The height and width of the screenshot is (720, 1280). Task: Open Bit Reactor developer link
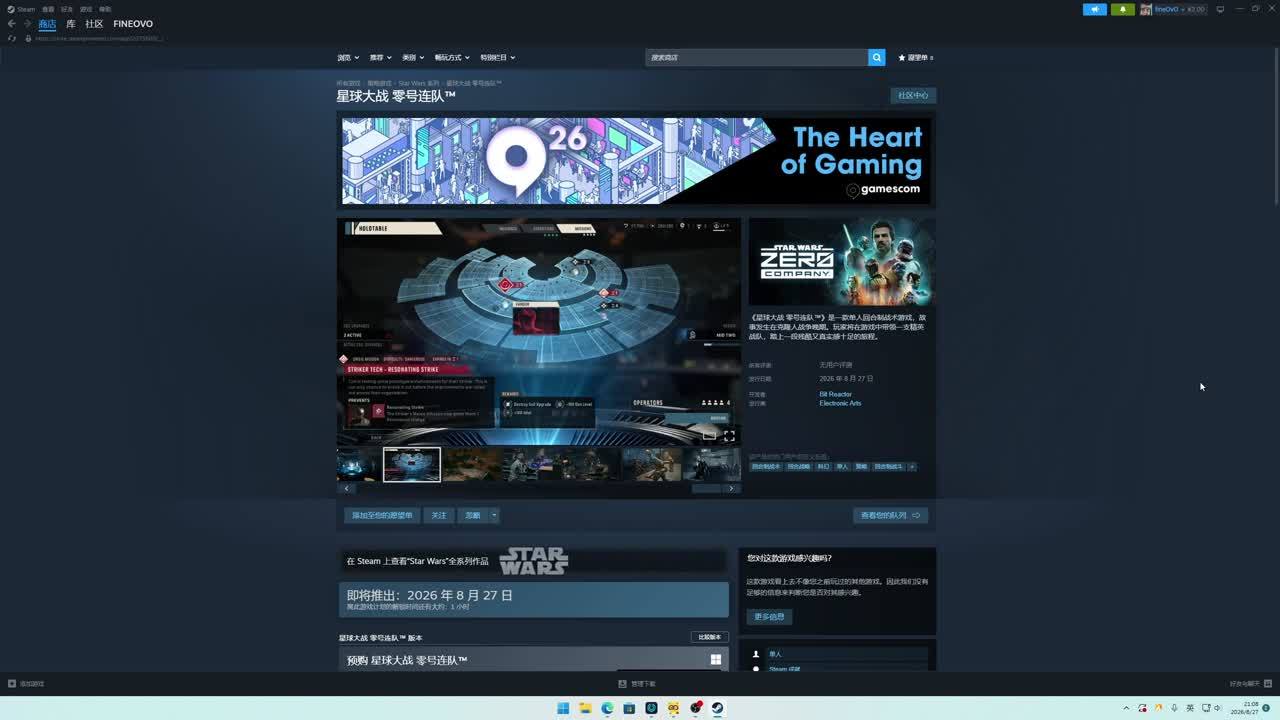coord(836,395)
